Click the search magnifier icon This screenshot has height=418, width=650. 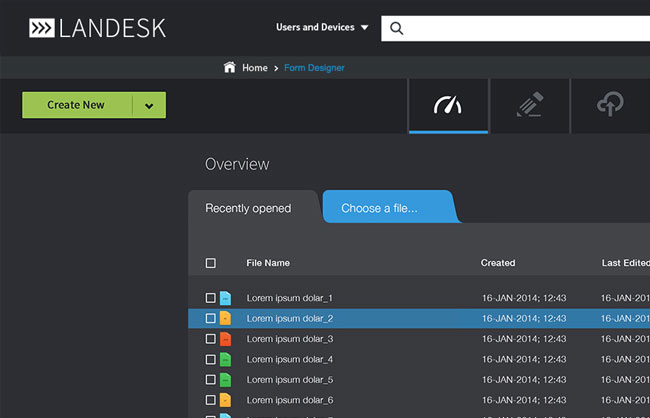[x=397, y=28]
